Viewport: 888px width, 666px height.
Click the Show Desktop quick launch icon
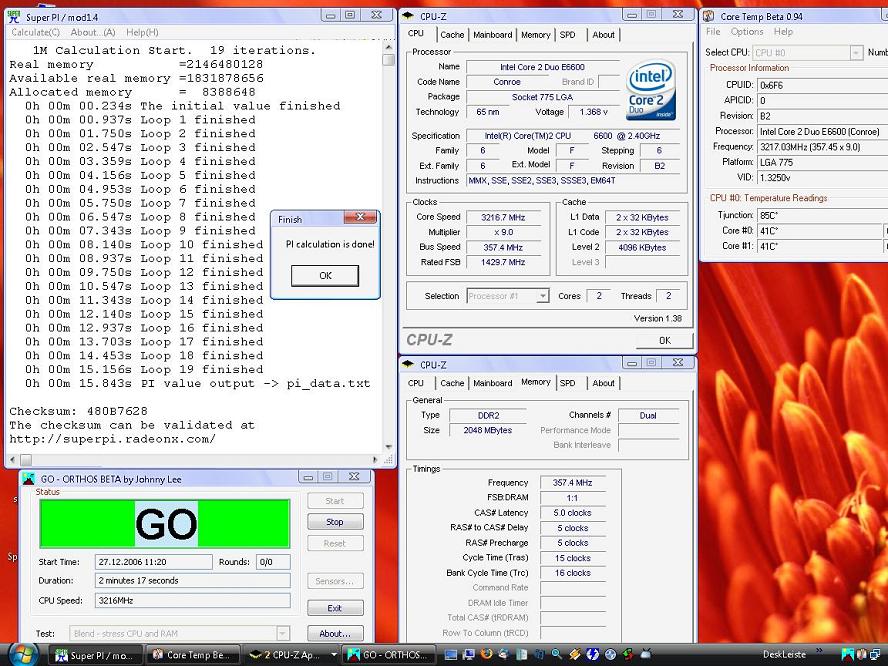pos(451,655)
